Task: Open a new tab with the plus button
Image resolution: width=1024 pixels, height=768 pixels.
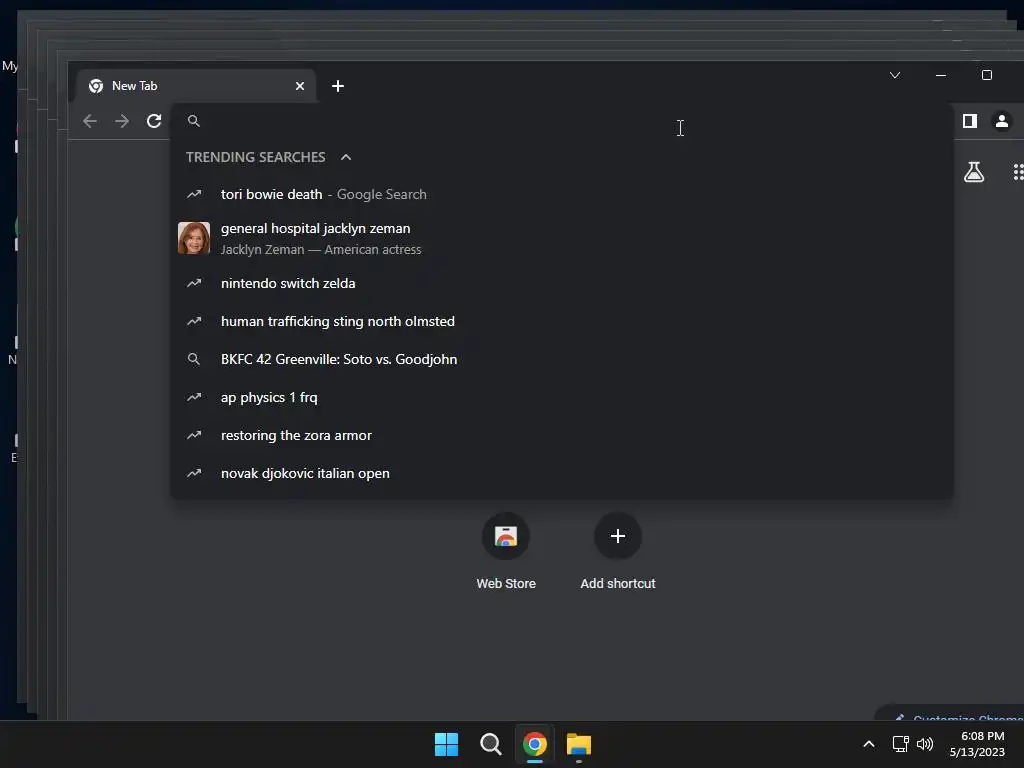Action: point(338,86)
